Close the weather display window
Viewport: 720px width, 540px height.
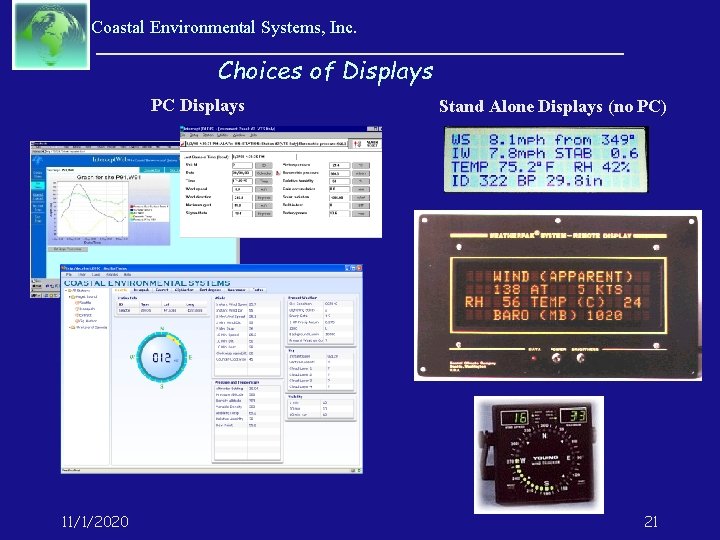(359, 268)
